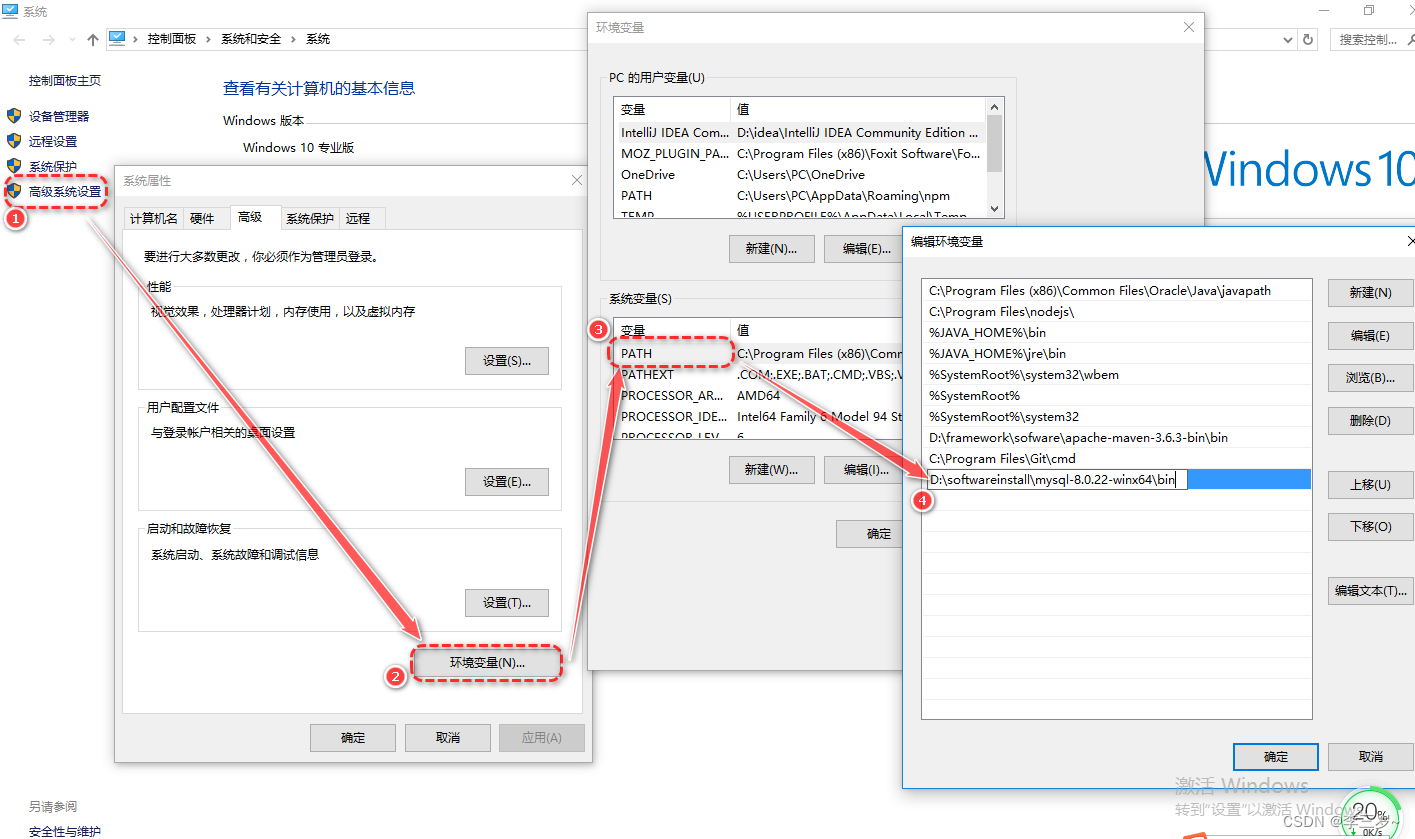Click 删除(D) in 编辑环境变量 dialog

tap(1370, 420)
